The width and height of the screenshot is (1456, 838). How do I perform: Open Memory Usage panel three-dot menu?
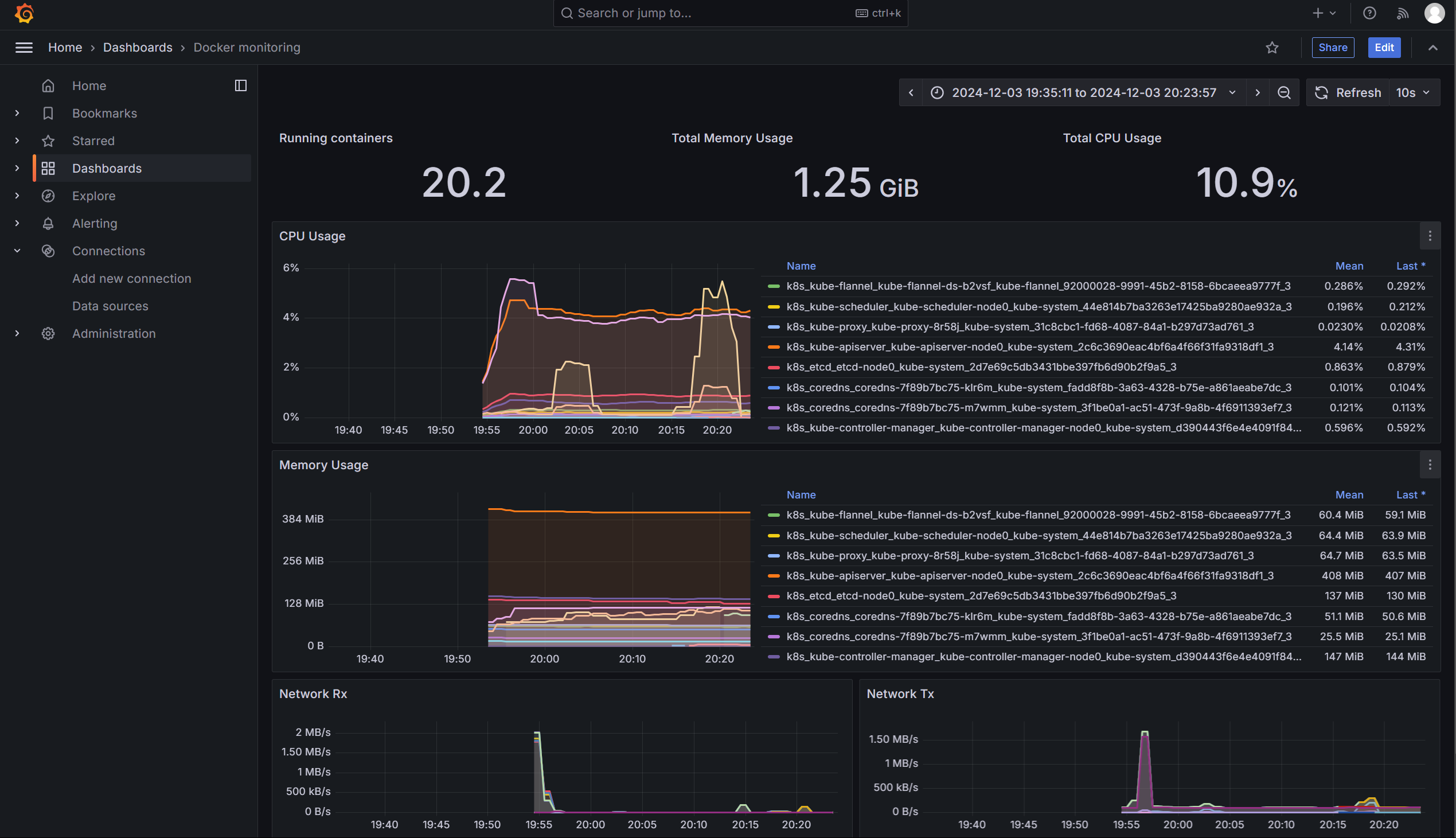1430,465
